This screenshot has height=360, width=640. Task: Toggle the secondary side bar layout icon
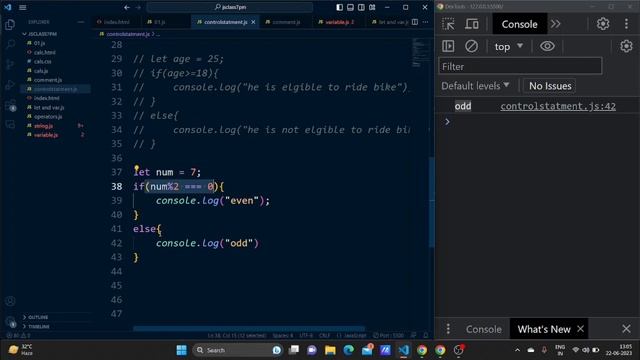tap(361, 7)
